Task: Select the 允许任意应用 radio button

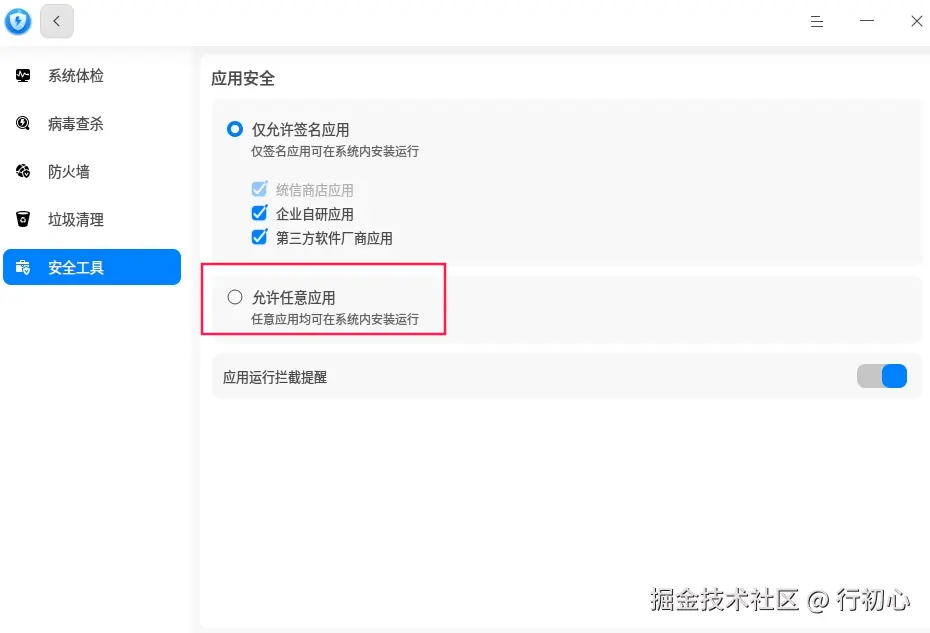Action: click(x=234, y=296)
